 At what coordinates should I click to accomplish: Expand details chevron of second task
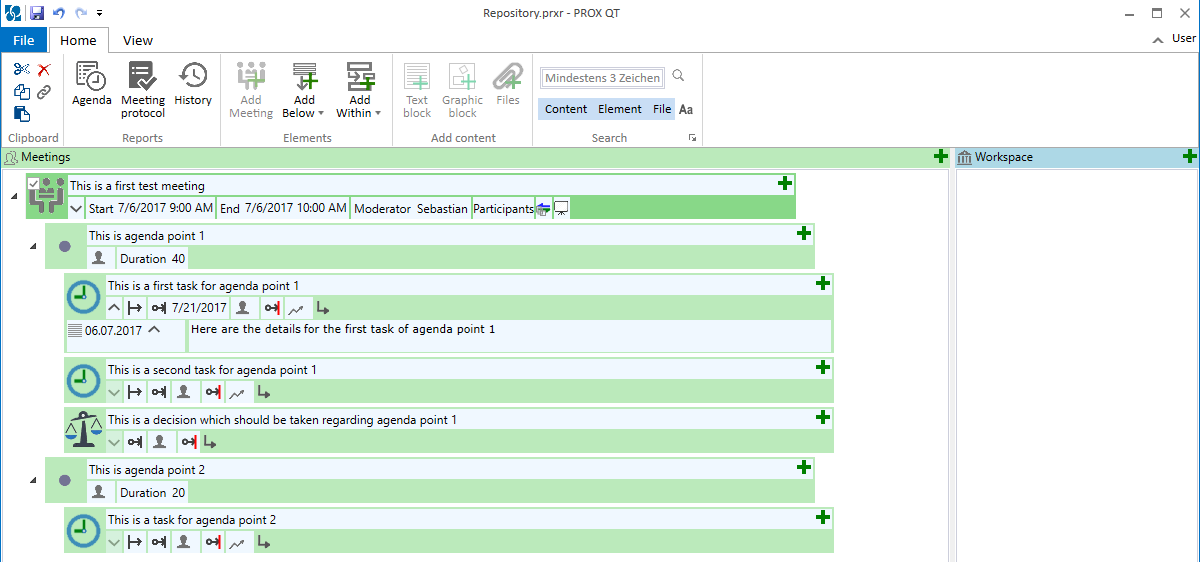(114, 392)
